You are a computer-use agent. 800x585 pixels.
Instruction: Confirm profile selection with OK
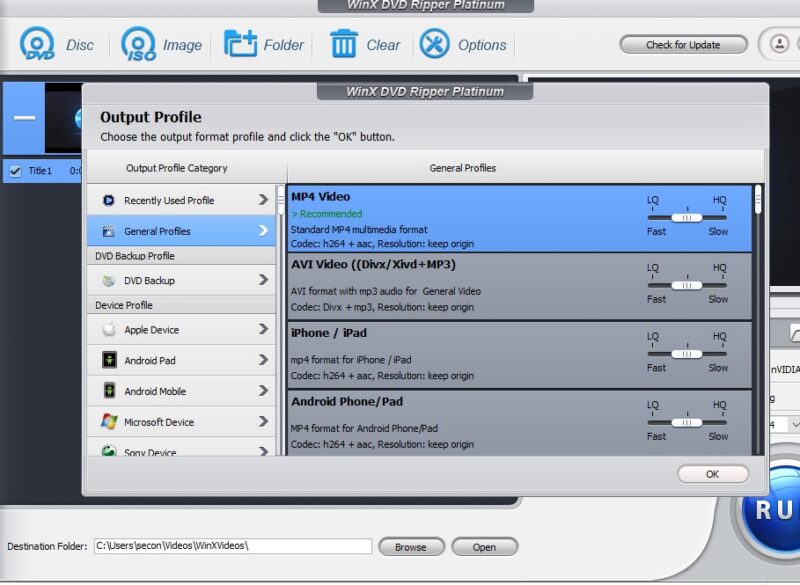712,474
